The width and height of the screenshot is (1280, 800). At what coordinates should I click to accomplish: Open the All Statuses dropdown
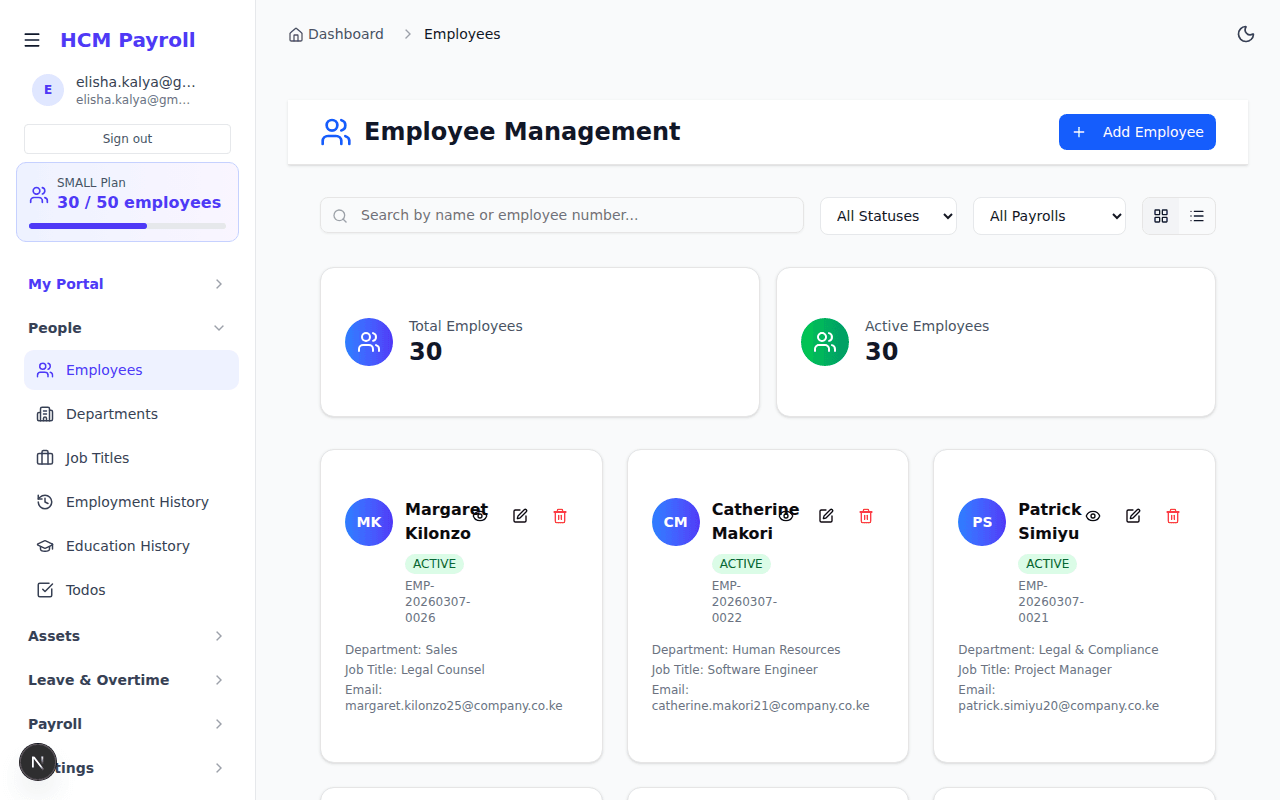pos(888,215)
